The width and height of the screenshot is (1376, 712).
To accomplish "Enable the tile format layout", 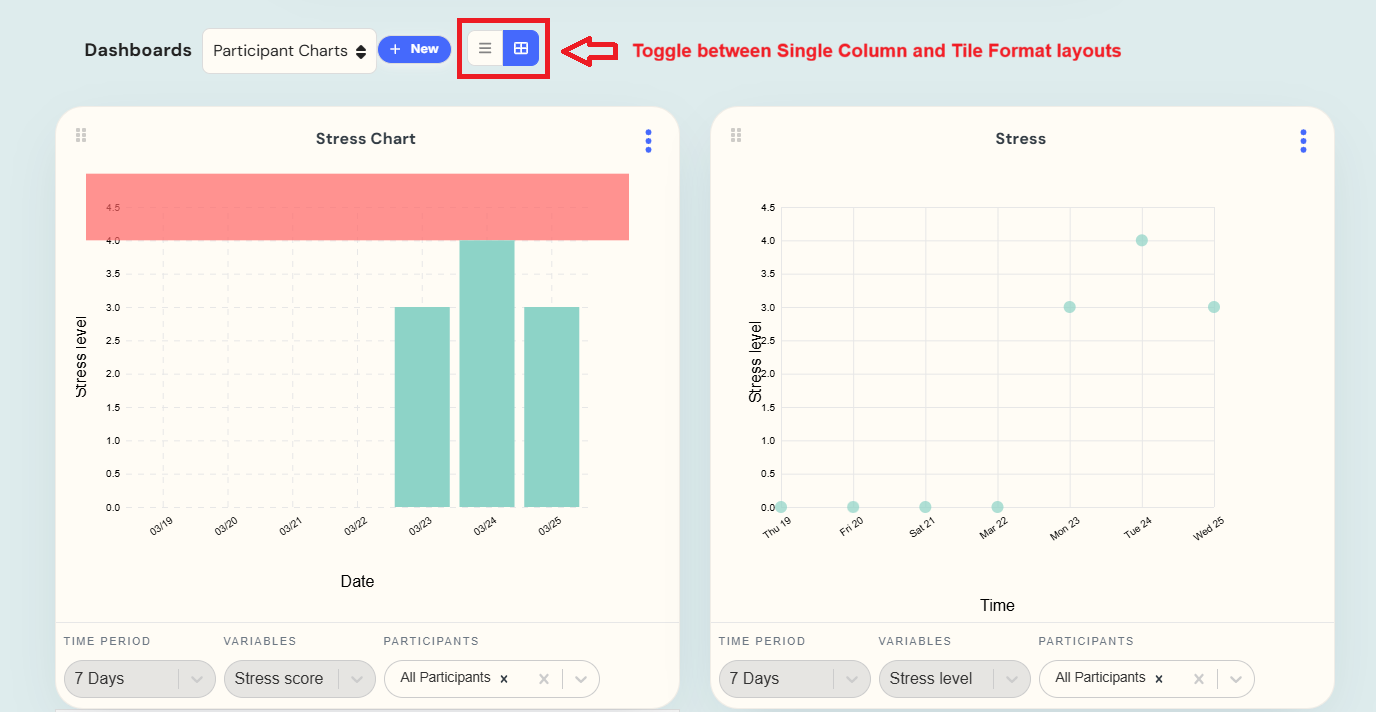I will (521, 47).
